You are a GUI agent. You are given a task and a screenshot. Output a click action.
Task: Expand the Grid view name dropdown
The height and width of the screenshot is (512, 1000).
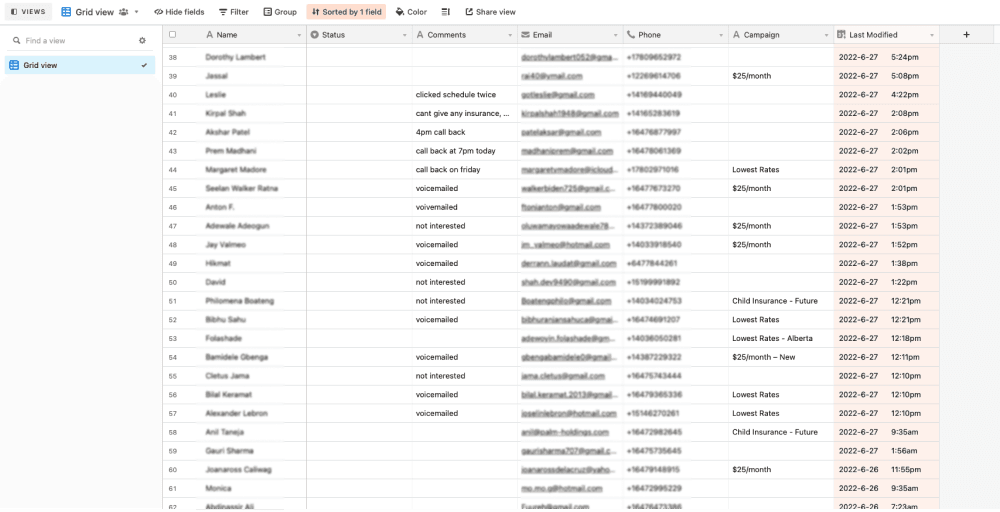click(x=136, y=12)
